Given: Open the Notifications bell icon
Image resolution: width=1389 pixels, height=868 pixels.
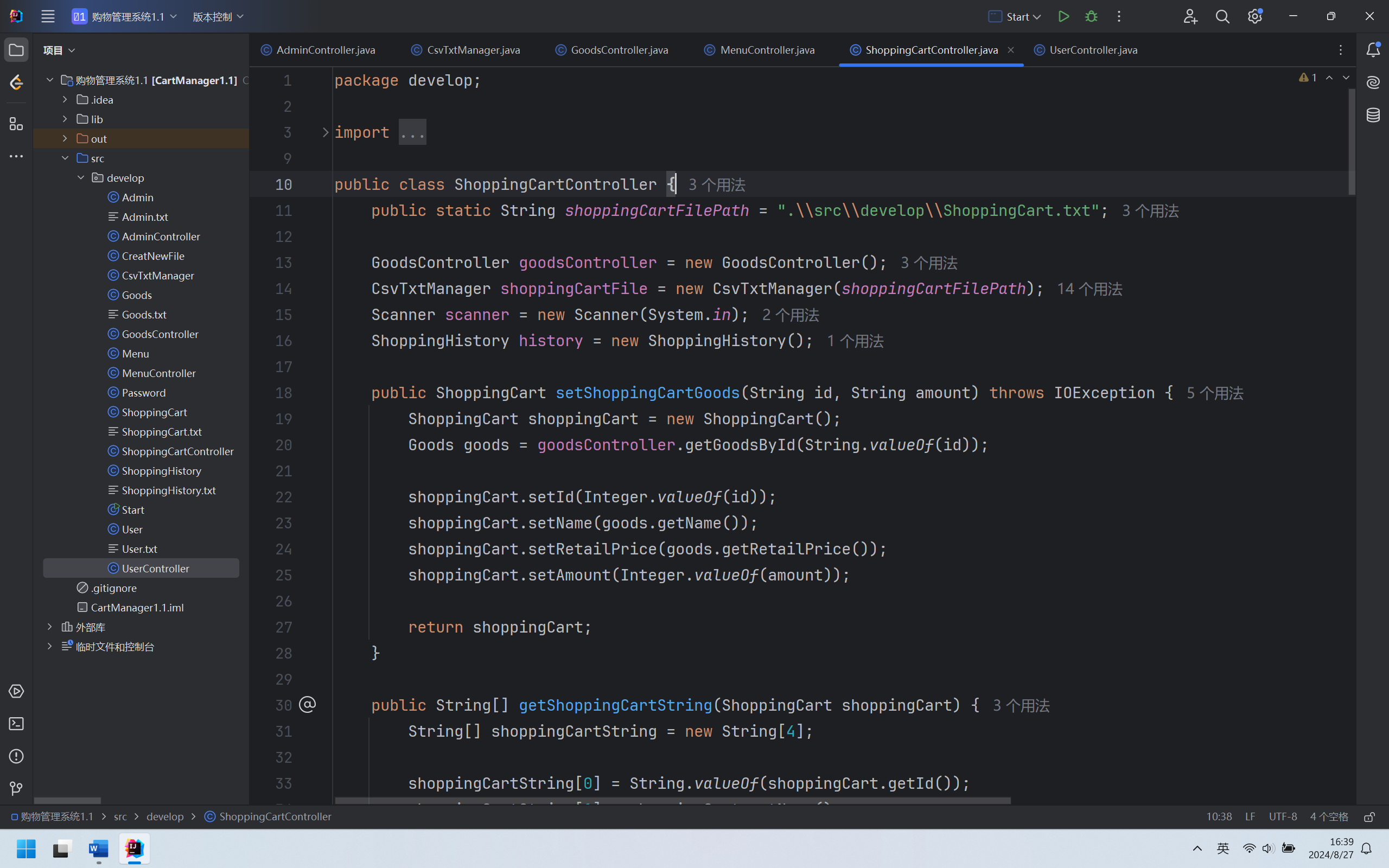Looking at the screenshot, I should tap(1373, 50).
